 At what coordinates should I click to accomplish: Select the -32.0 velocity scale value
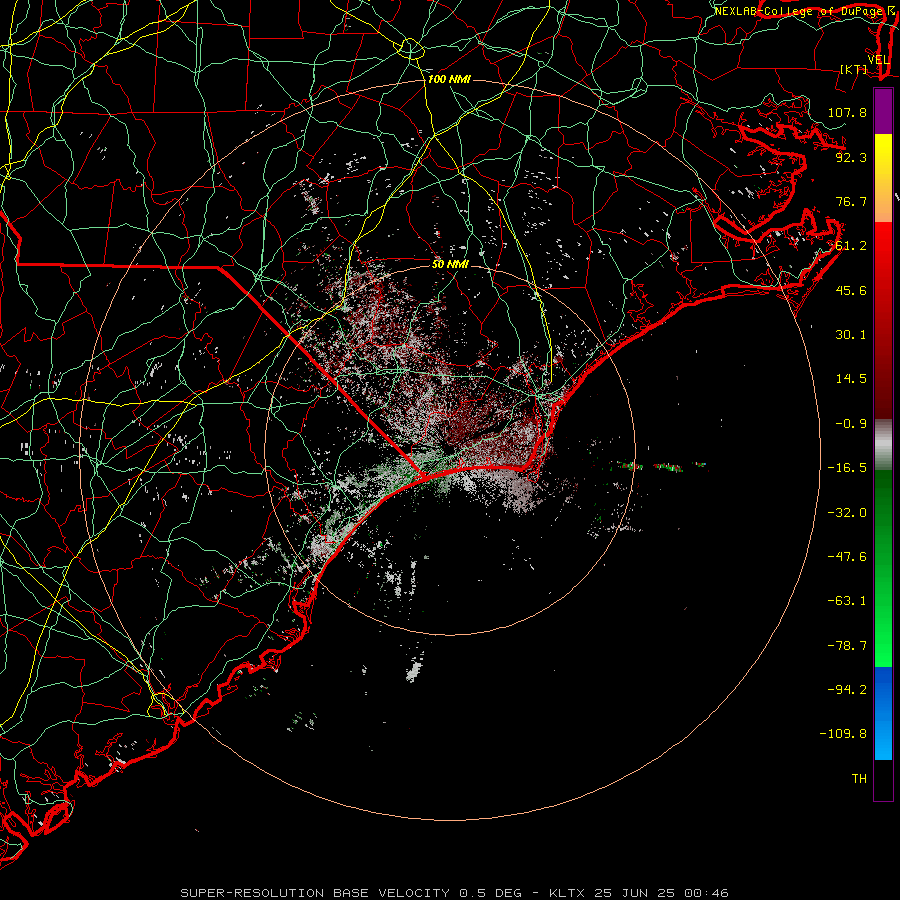847,513
